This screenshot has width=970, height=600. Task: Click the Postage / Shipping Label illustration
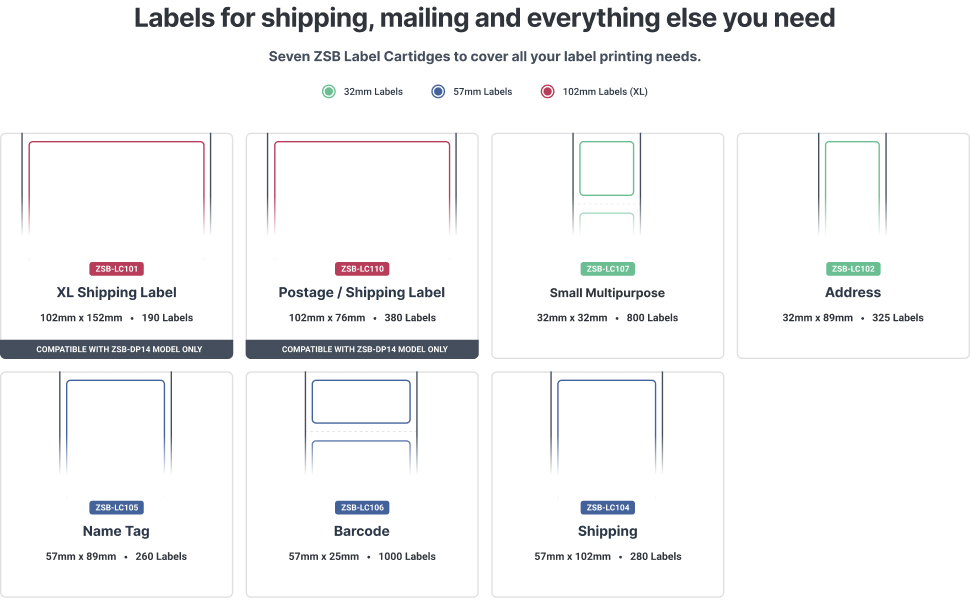362,195
